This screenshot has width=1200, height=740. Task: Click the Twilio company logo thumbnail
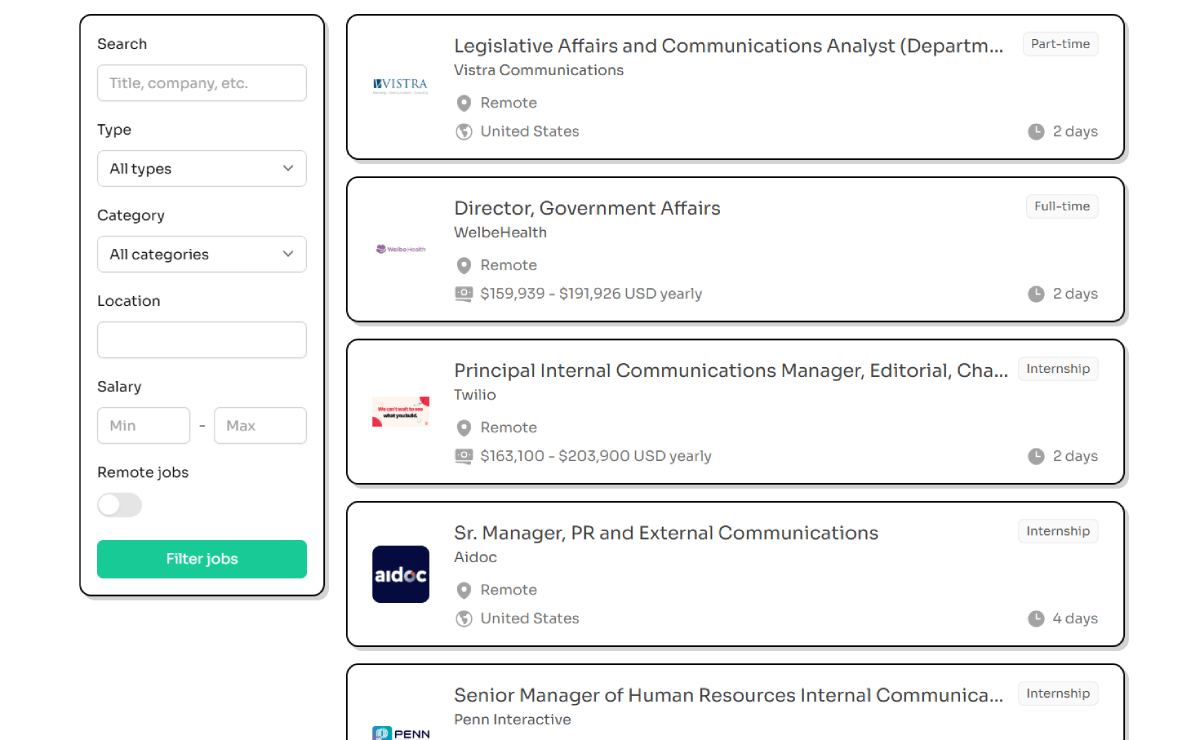400,412
